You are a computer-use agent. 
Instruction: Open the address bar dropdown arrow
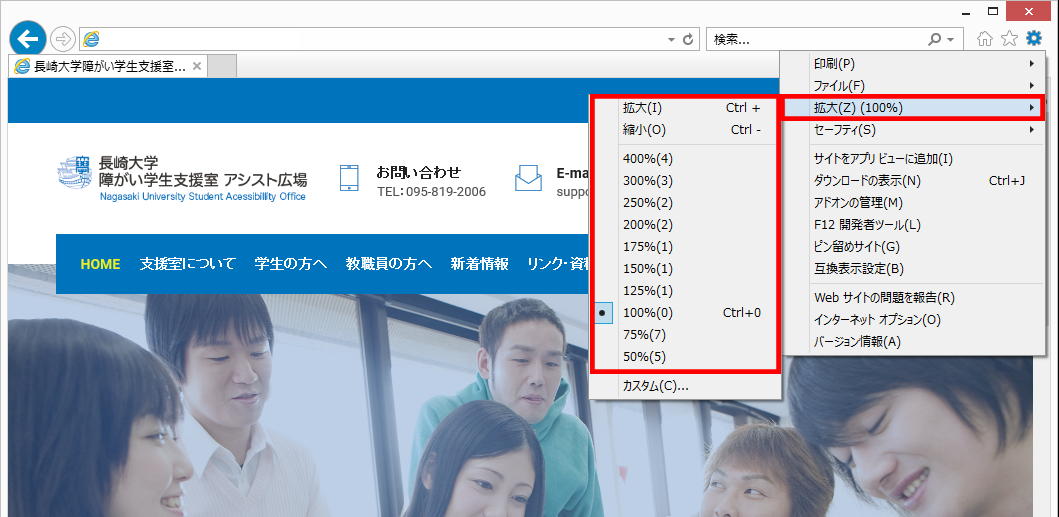point(671,40)
